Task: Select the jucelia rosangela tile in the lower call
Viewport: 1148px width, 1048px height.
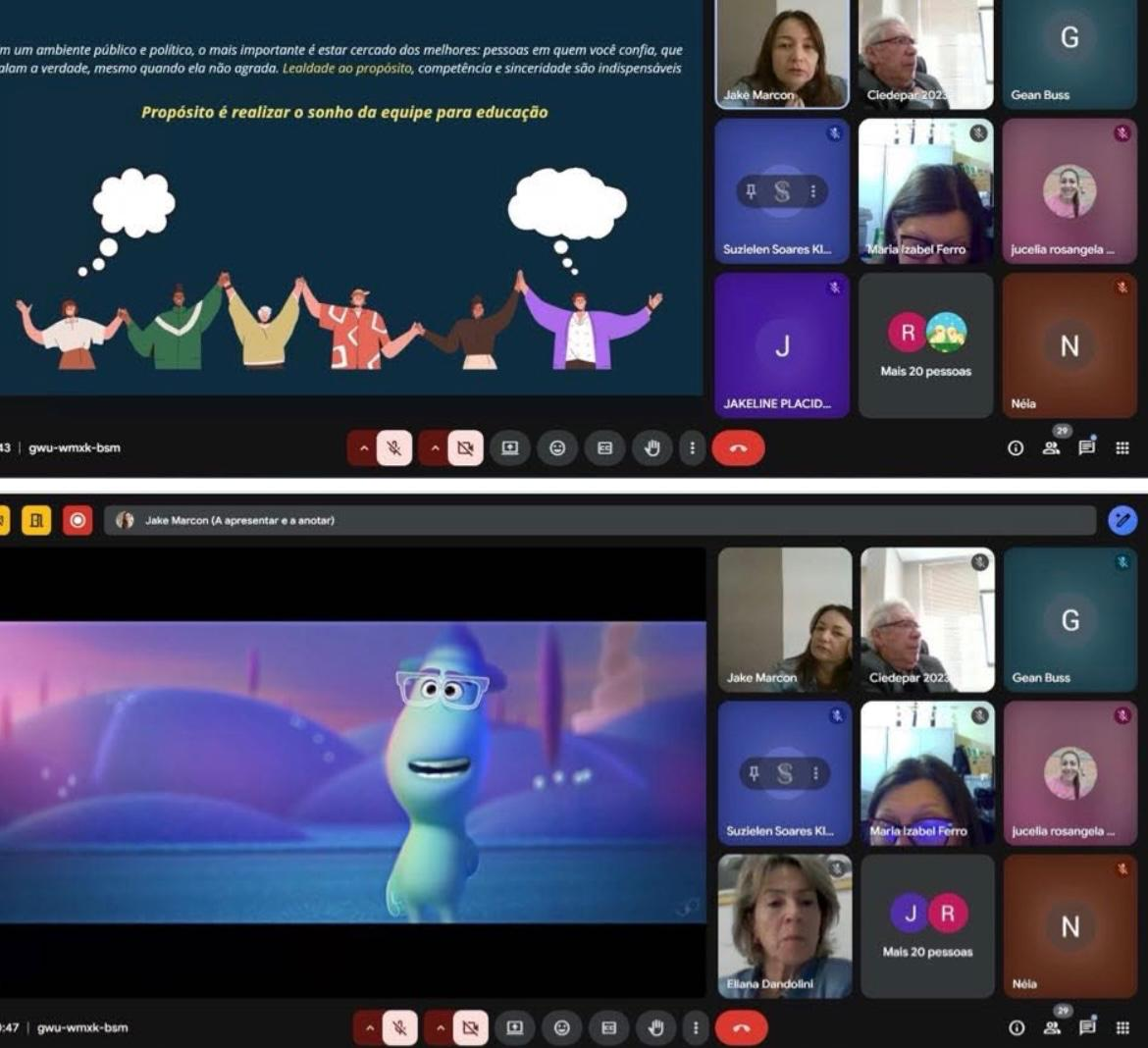Action: click(1070, 772)
